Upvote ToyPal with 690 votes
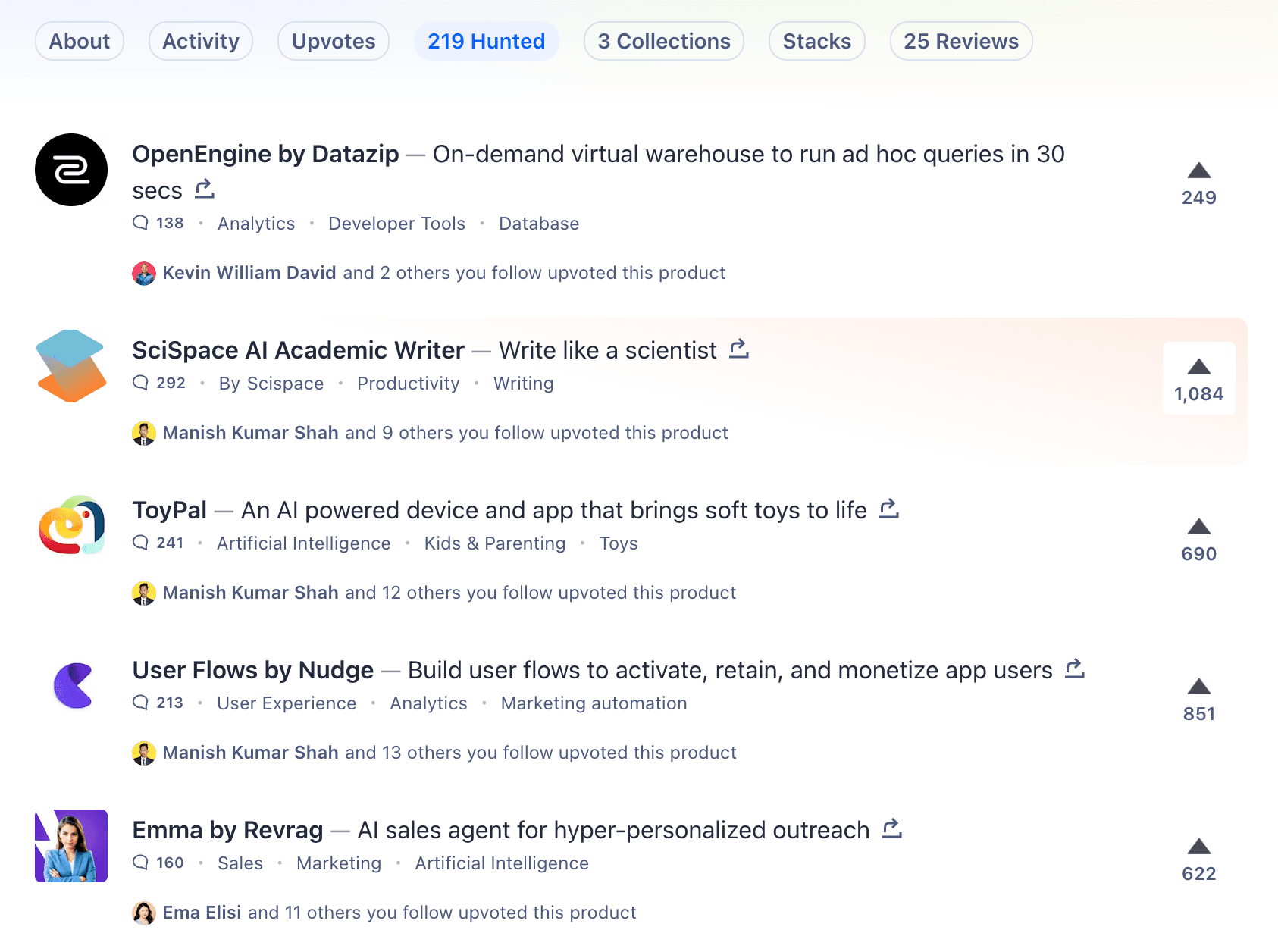This screenshot has height=952, width=1278. [1199, 540]
